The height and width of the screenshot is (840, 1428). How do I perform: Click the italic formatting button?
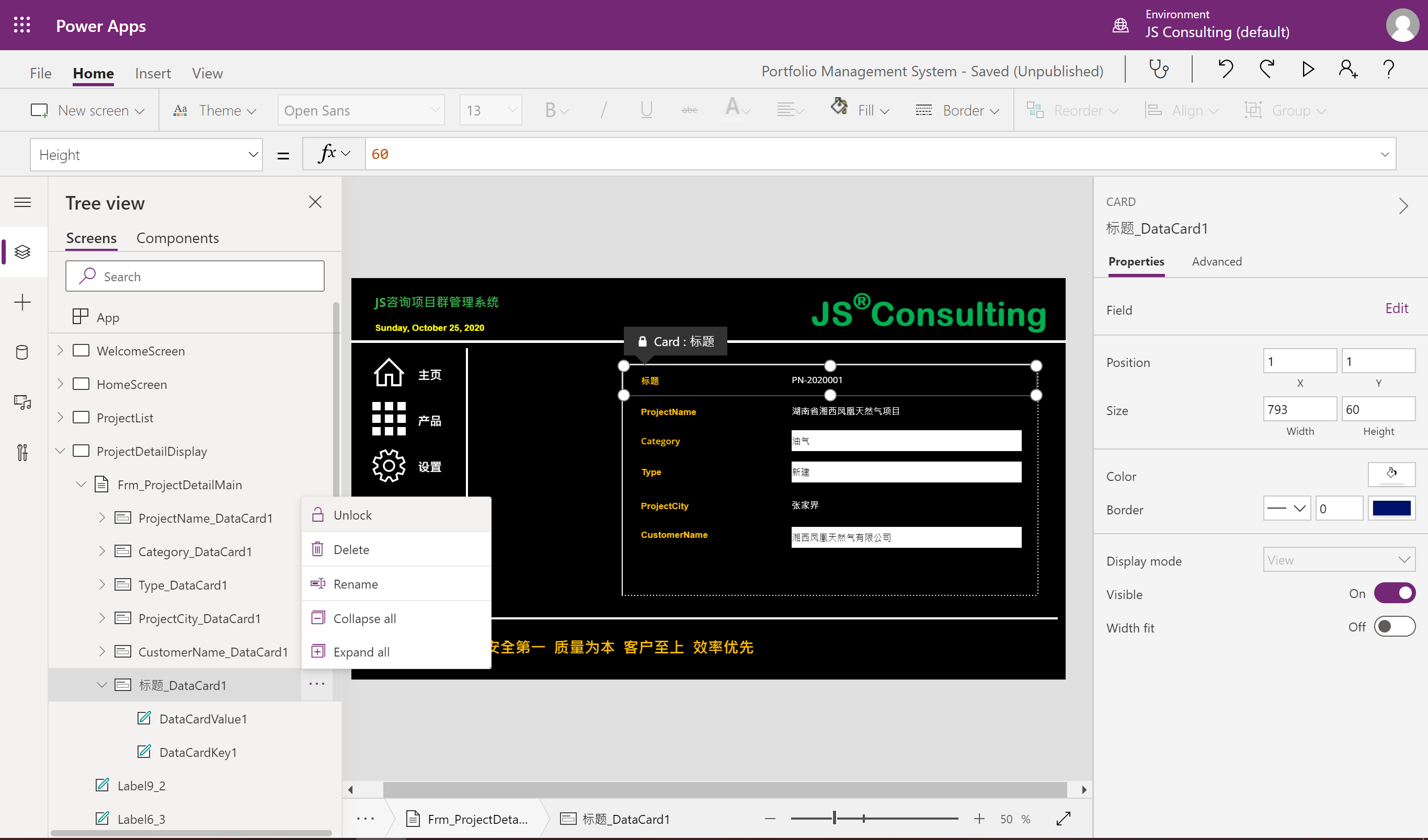(603, 110)
